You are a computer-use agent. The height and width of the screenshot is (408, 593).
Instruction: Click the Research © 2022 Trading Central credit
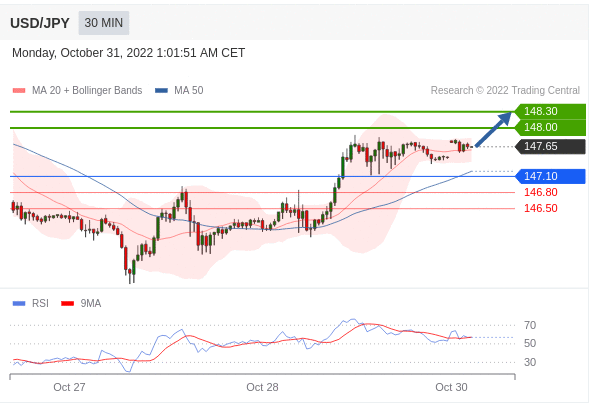click(x=505, y=90)
